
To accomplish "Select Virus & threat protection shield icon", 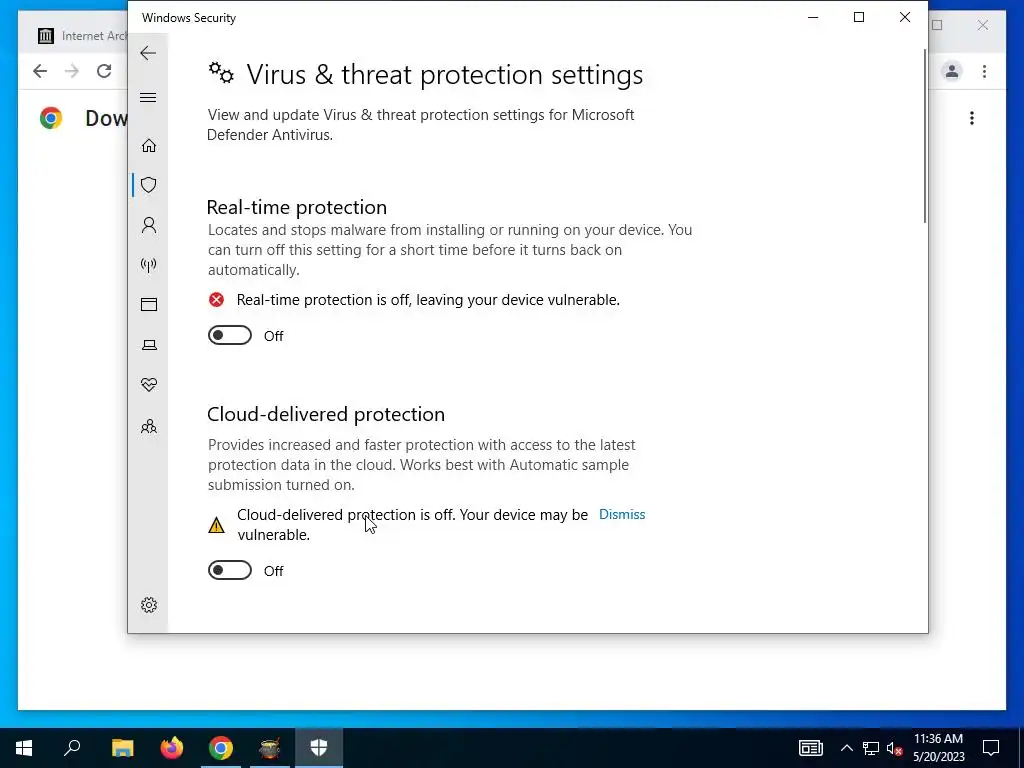I will [x=149, y=185].
